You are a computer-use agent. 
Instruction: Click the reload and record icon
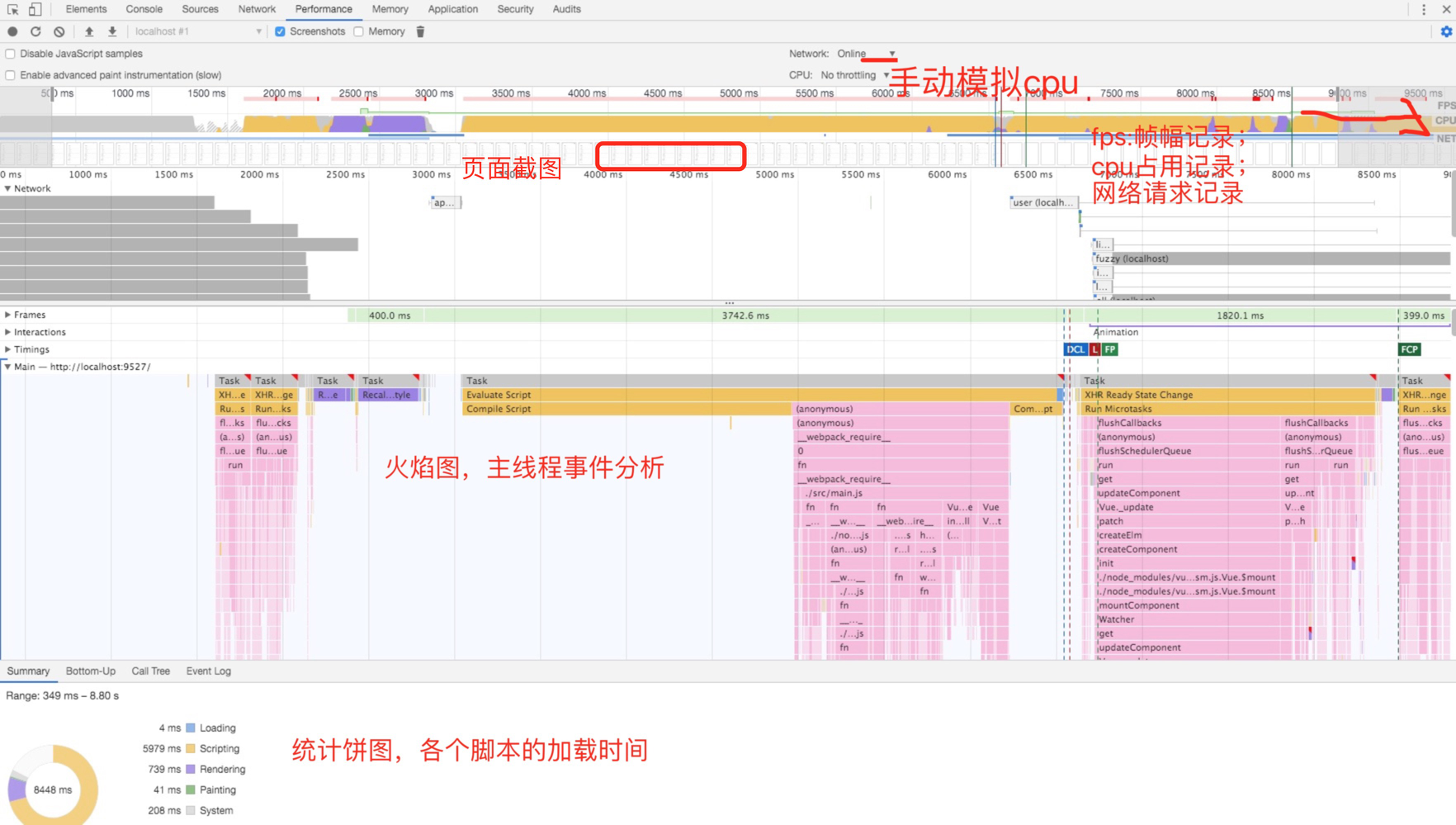[x=35, y=31]
